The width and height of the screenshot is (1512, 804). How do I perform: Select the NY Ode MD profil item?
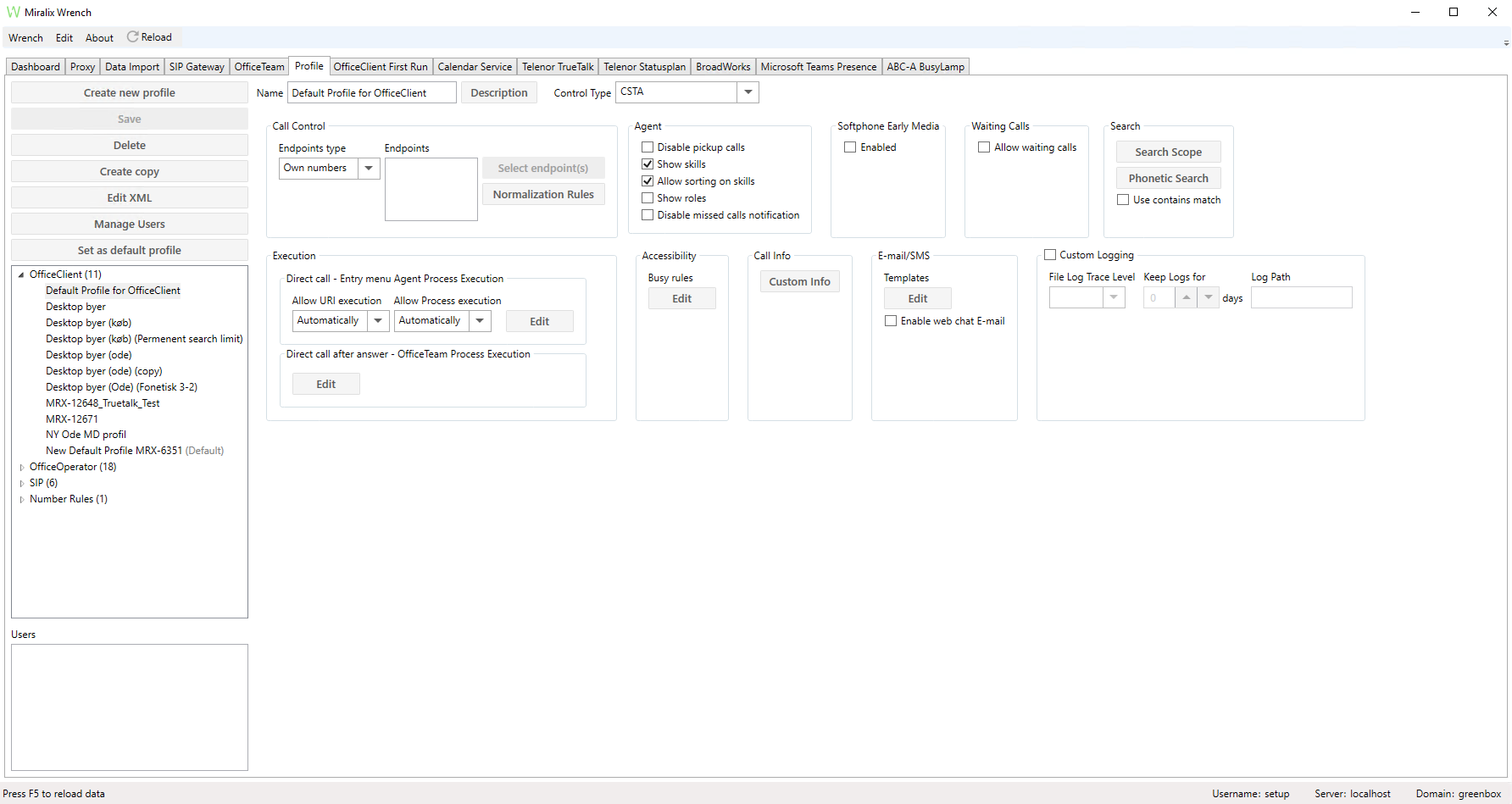(86, 435)
